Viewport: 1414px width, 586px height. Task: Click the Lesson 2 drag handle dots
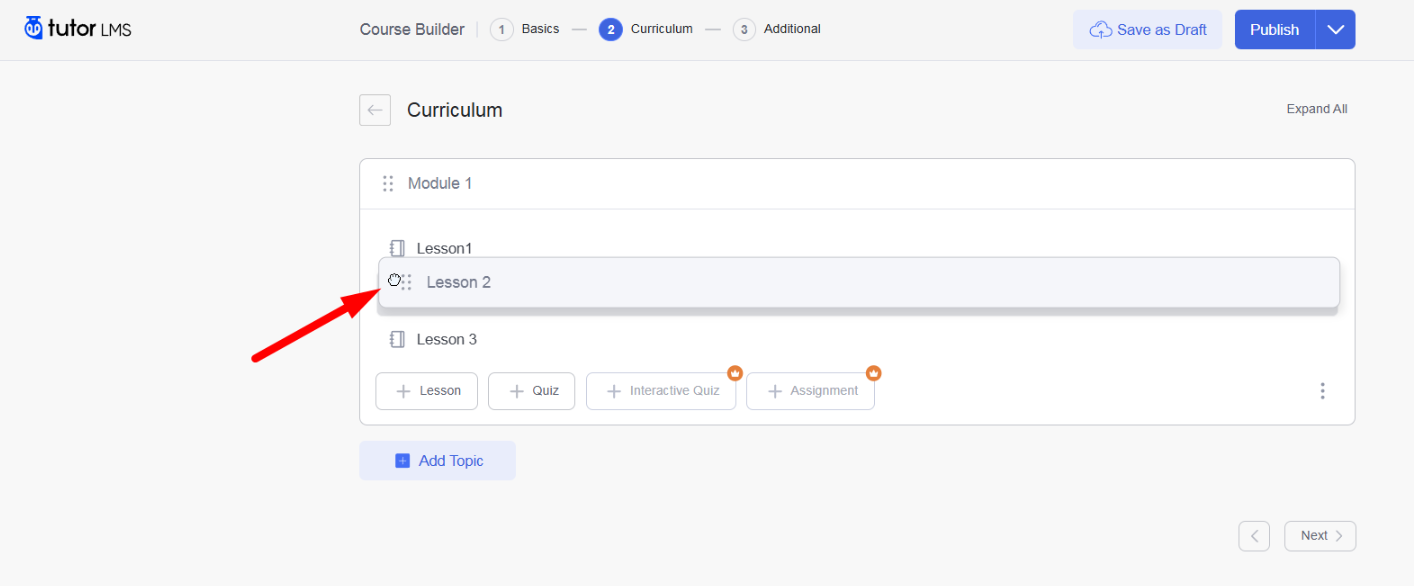point(407,283)
